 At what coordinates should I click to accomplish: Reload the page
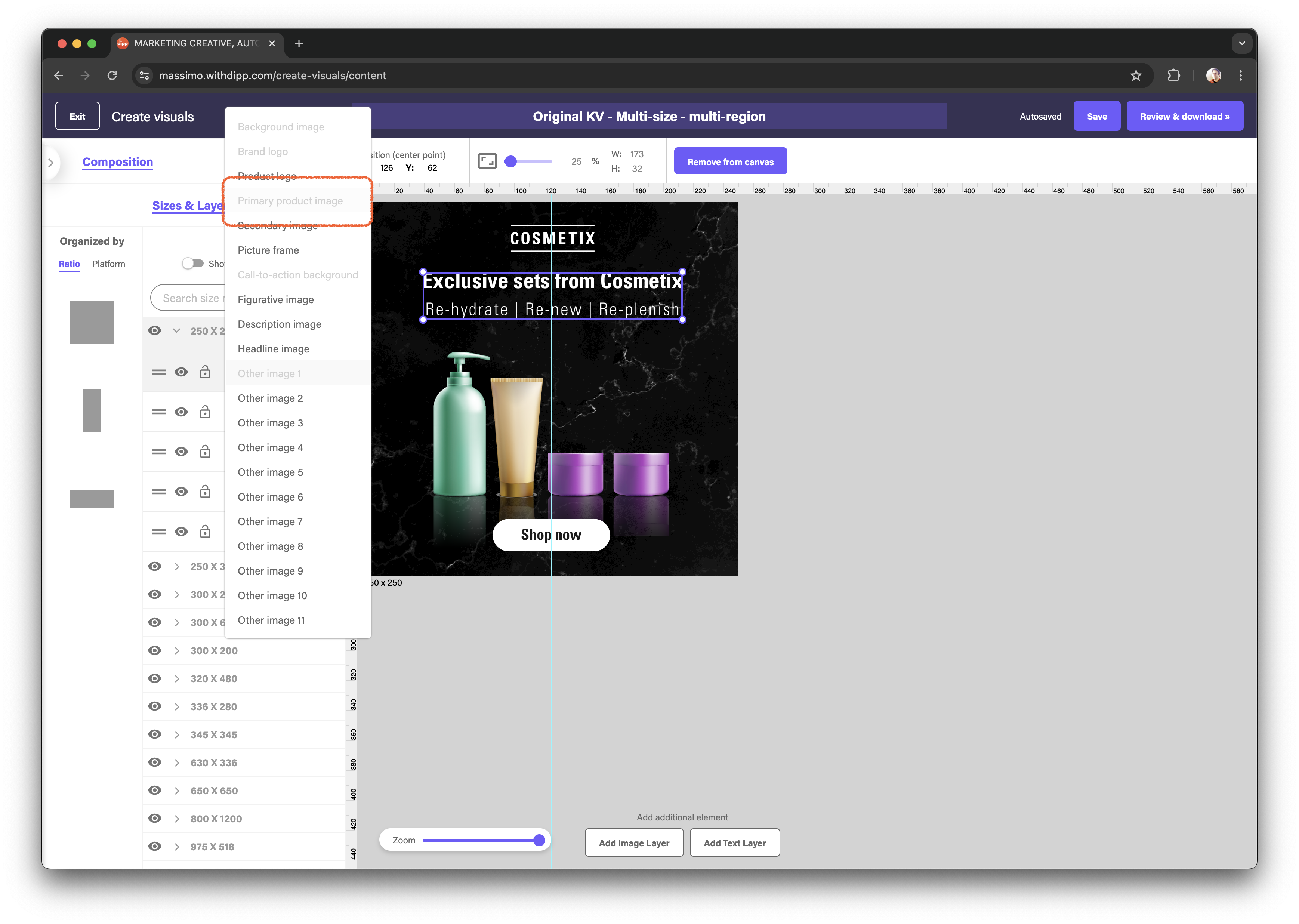[112, 76]
